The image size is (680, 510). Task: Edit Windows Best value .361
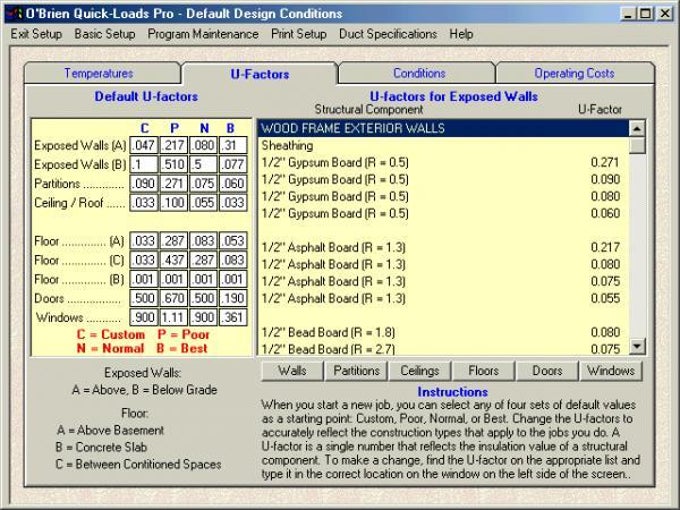click(233, 317)
